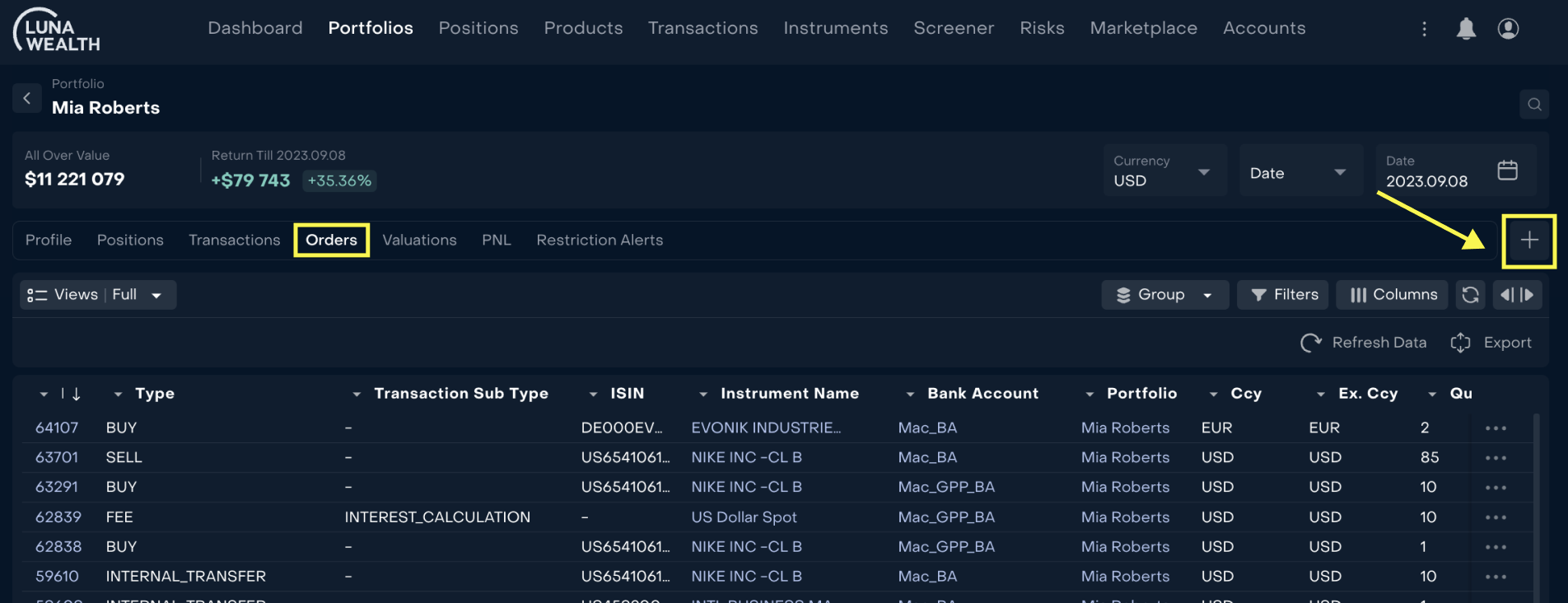This screenshot has width=1568, height=603.
Task: Open the US Dollar Spot instrument link
Action: [x=744, y=517]
